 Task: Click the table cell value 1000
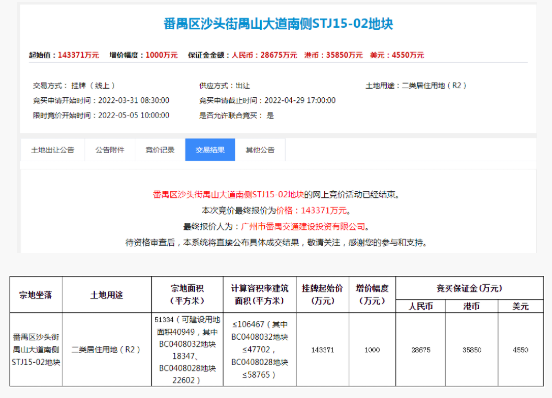pyautogui.click(x=372, y=350)
